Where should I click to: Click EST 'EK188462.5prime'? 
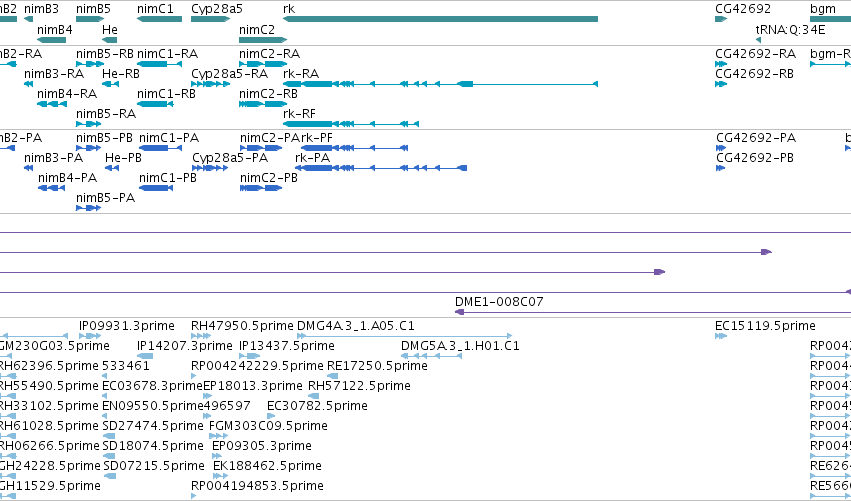point(220,477)
